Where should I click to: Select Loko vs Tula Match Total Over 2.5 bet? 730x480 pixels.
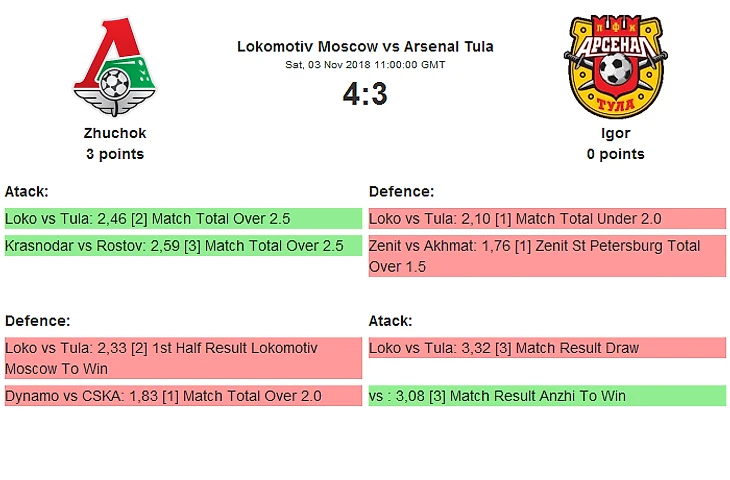(182, 218)
